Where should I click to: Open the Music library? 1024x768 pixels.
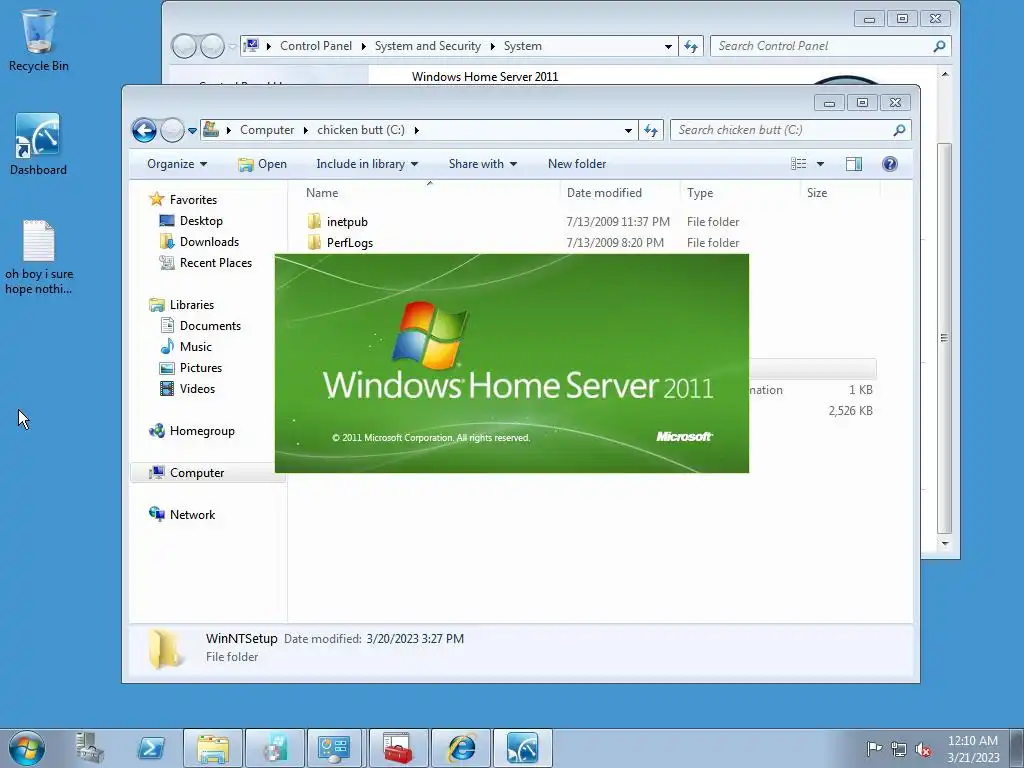[195, 346]
